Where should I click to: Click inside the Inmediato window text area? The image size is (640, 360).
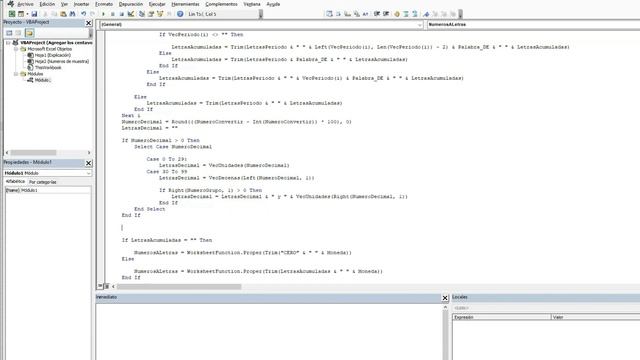(x=269, y=331)
